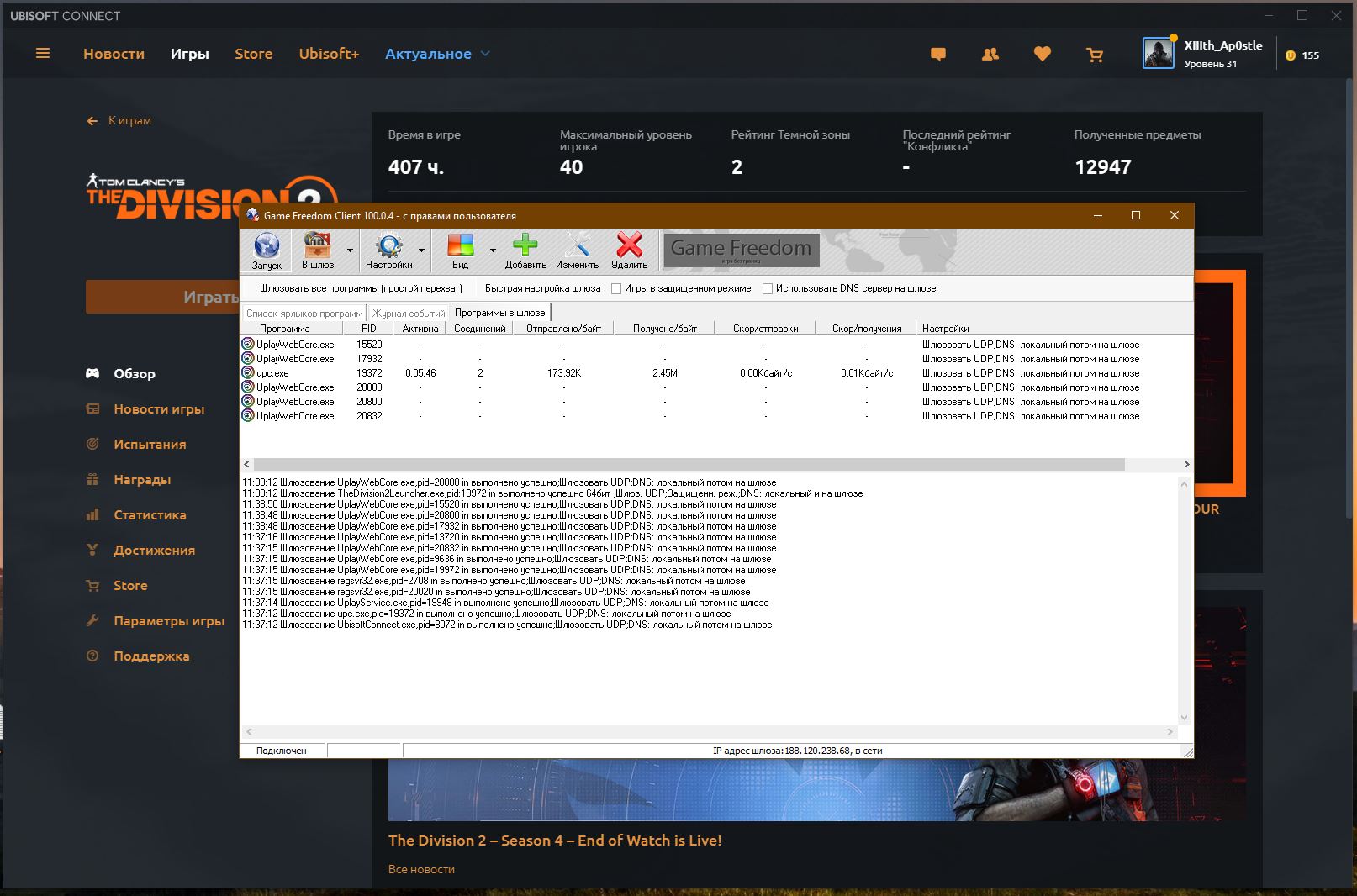1357x896 pixels.
Task: Open Настройки gear icon in toolbar
Action: pyautogui.click(x=388, y=246)
